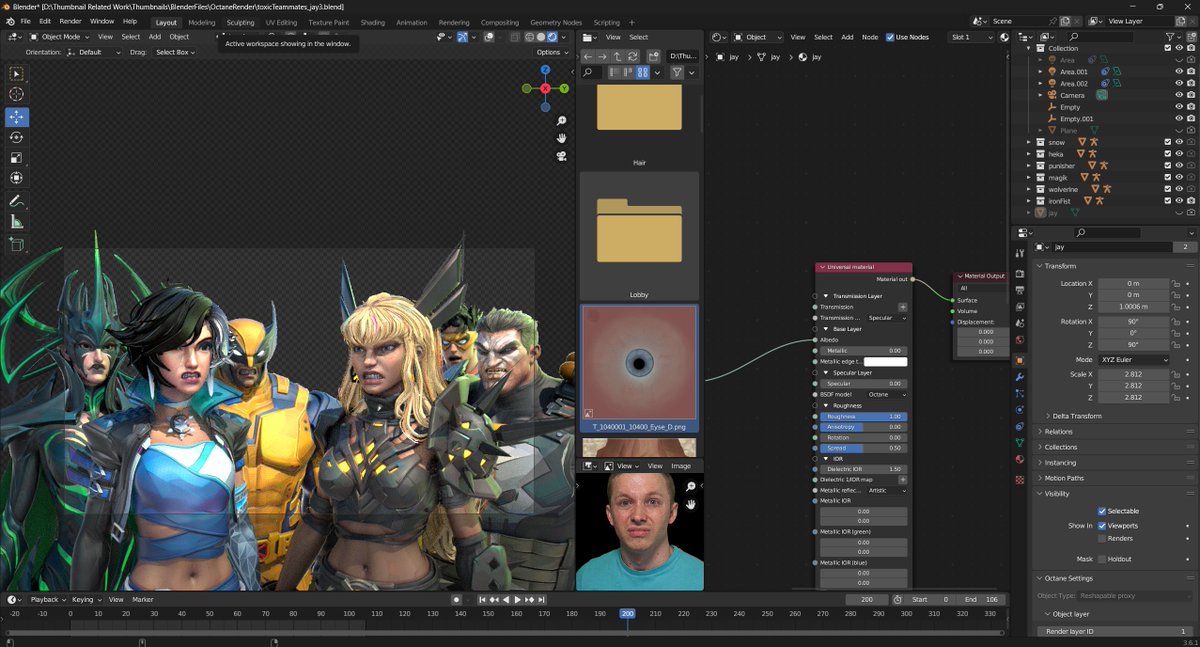Enable Show In Renders checkbox
Viewport: 1200px width, 647px height.
coord(1102,538)
